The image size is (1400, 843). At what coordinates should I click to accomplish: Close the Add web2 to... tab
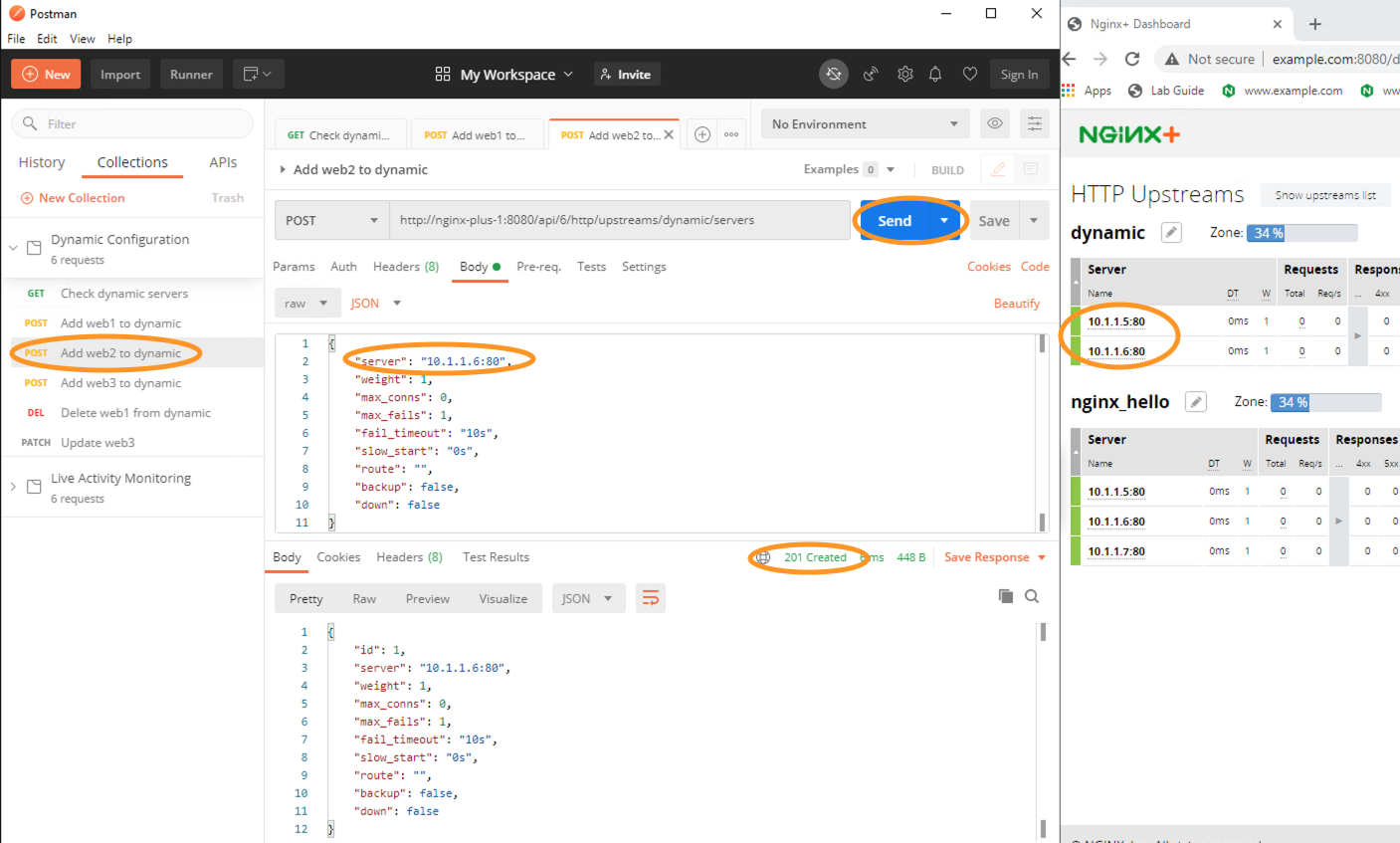(x=669, y=134)
